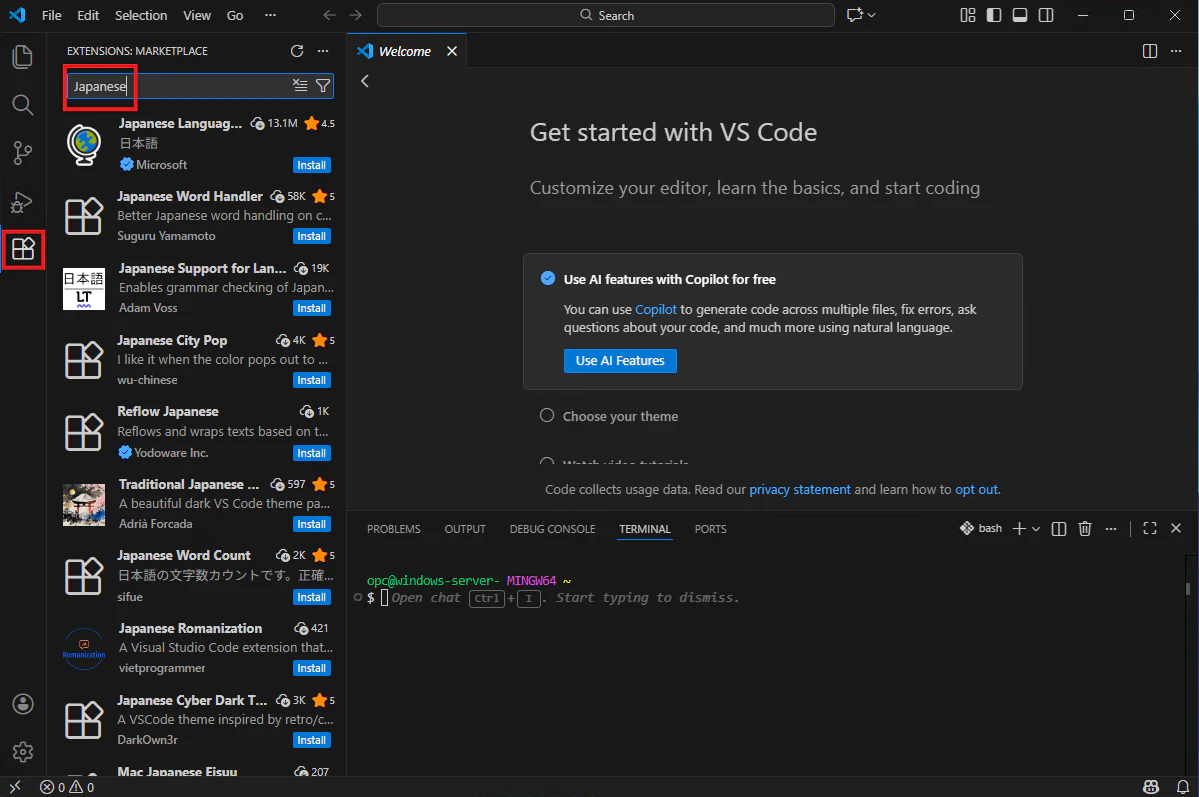Install the Japanese Word Handler extension
The height and width of the screenshot is (797, 1199).
(311, 236)
